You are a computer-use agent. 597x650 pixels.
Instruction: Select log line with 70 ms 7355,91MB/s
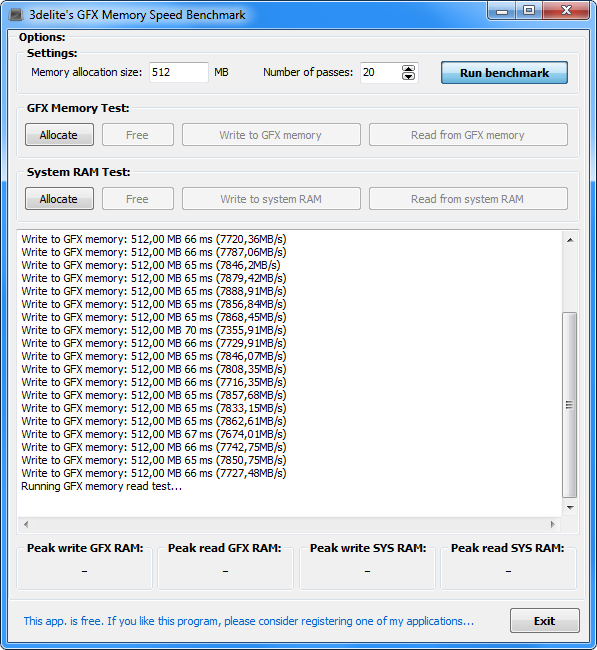(154, 330)
